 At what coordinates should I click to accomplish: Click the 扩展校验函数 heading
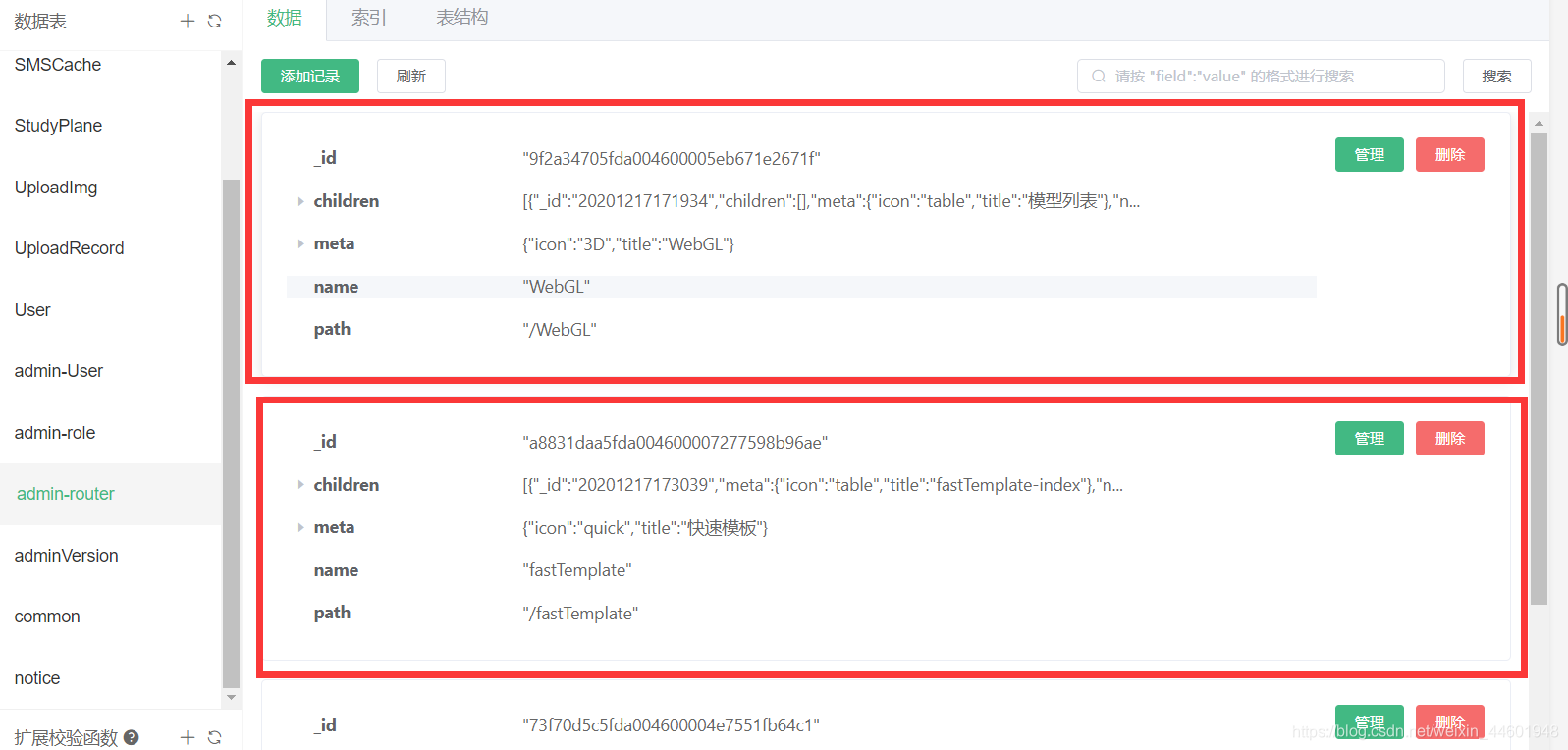pos(66,737)
